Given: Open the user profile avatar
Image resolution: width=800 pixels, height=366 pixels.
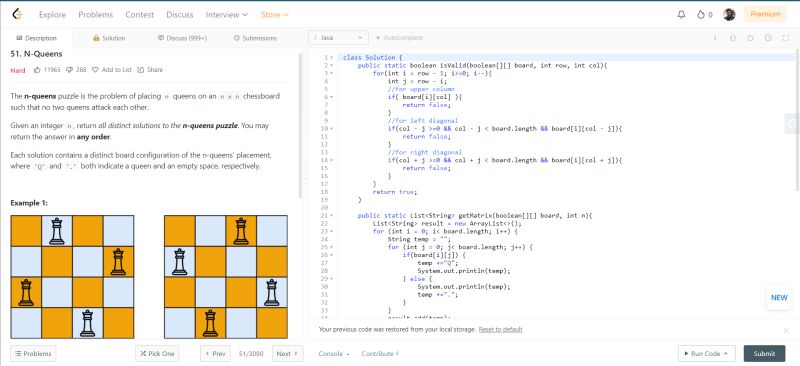Looking at the screenshot, I should click(x=729, y=15).
